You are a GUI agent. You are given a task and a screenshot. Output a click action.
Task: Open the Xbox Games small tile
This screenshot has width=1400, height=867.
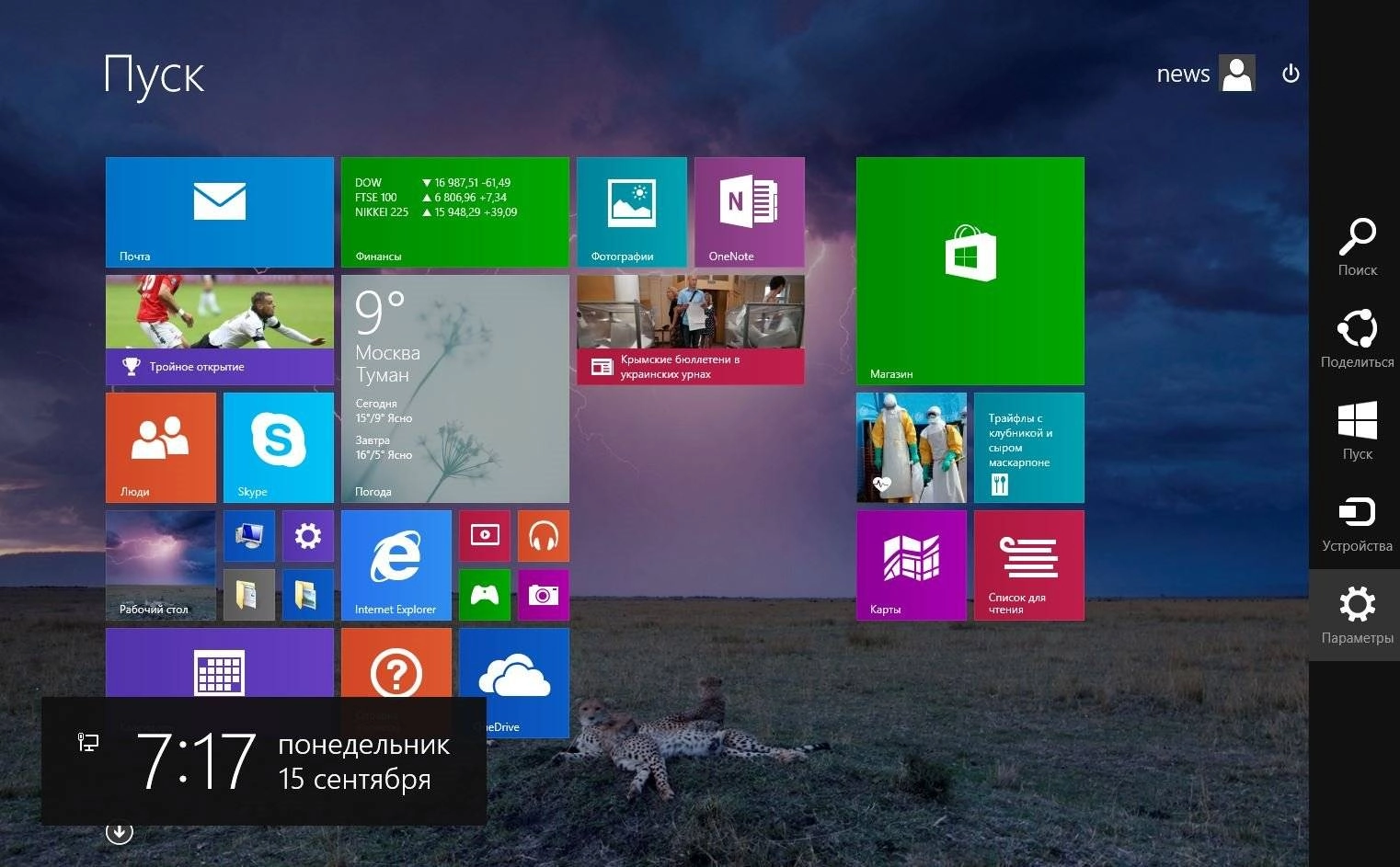point(485,595)
